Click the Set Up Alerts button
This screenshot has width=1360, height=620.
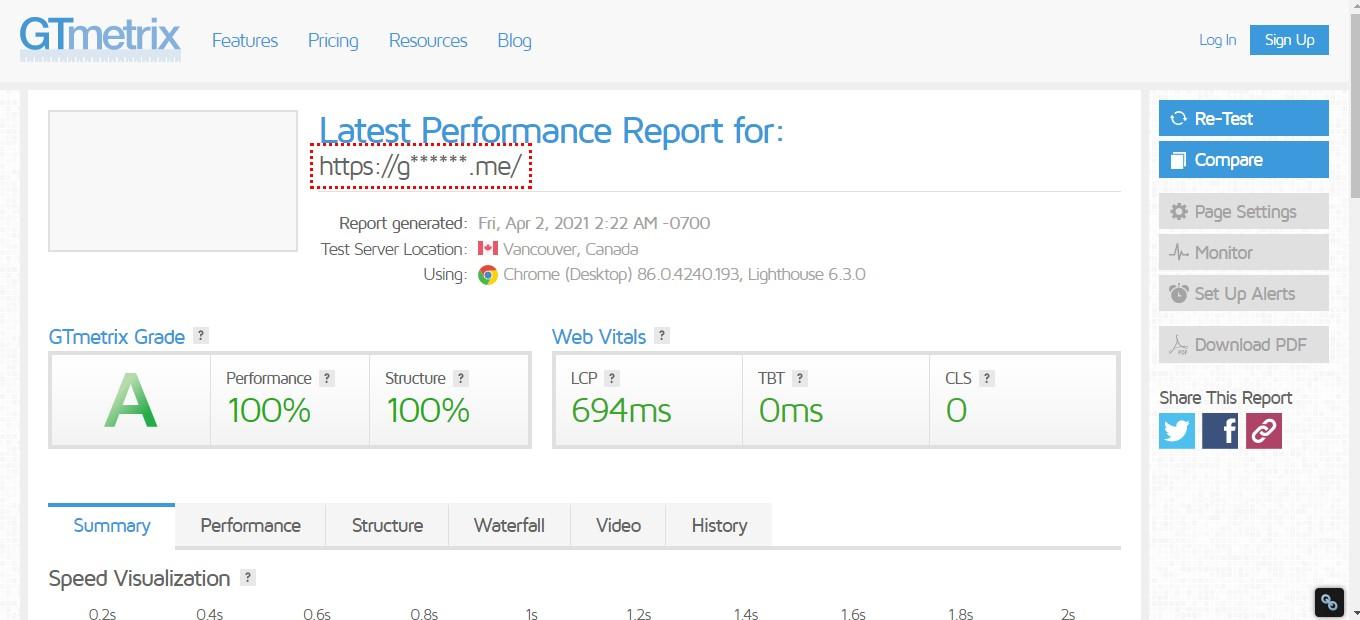(1243, 293)
